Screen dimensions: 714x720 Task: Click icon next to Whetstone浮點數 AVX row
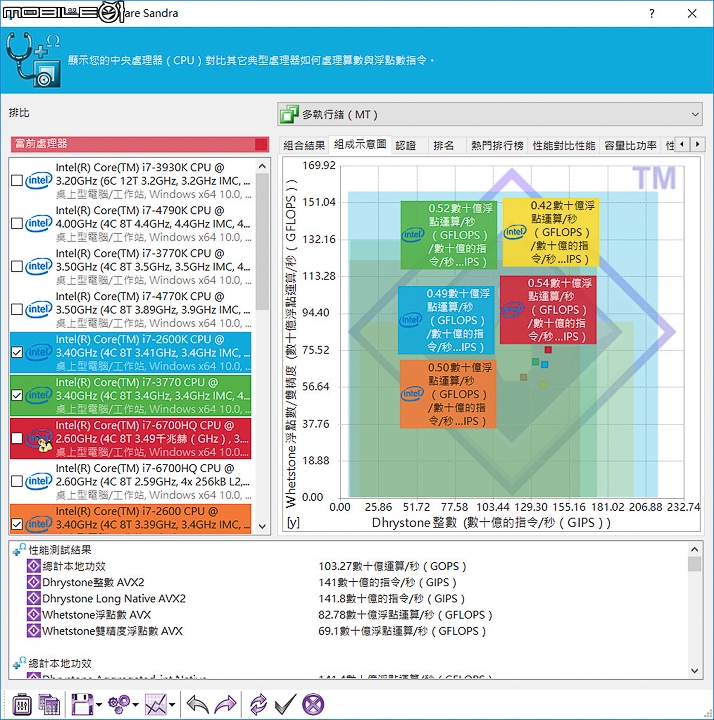[34, 614]
